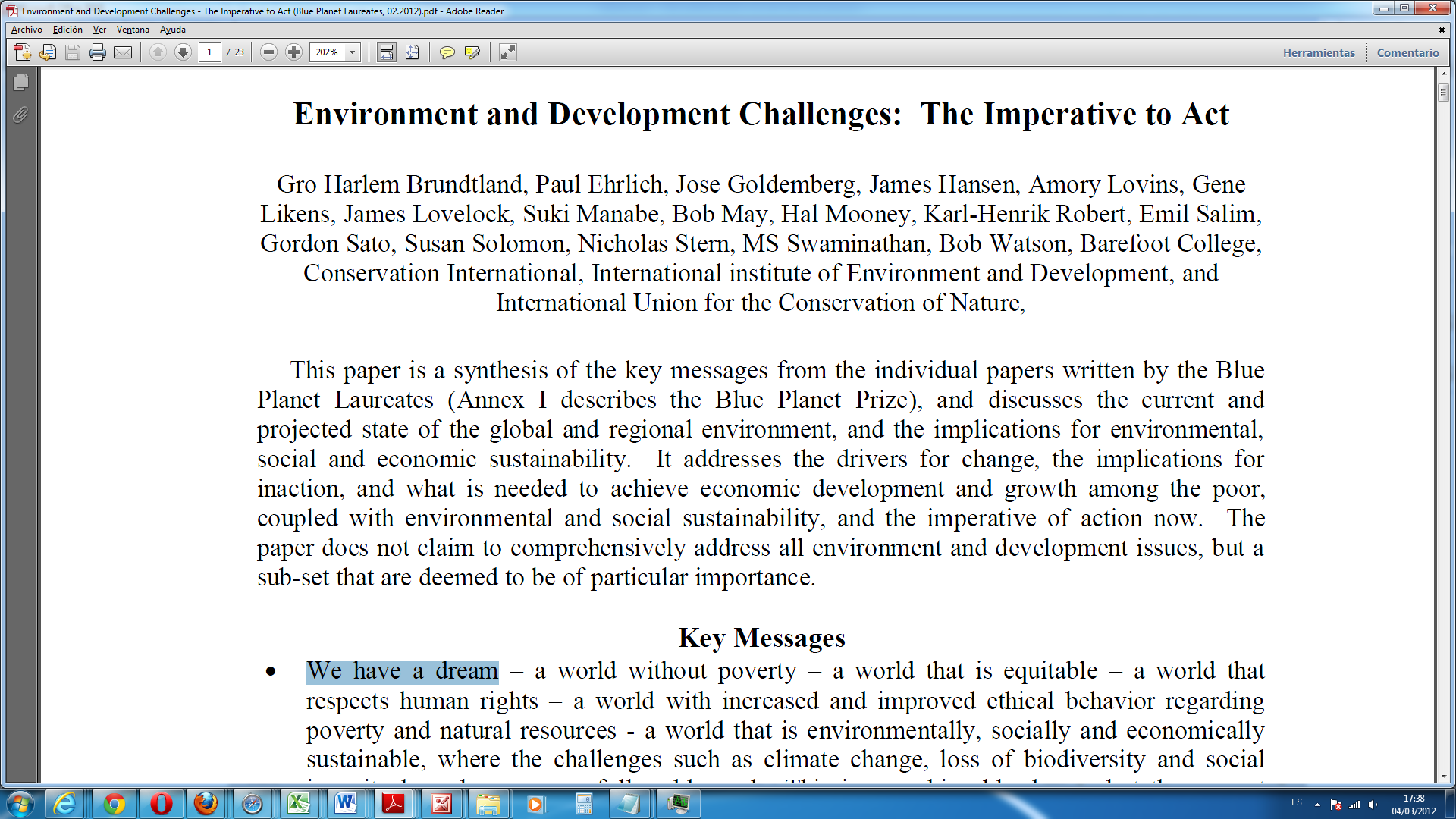1456x819 pixels.
Task: Add a sticky note comment
Action: pos(447,52)
